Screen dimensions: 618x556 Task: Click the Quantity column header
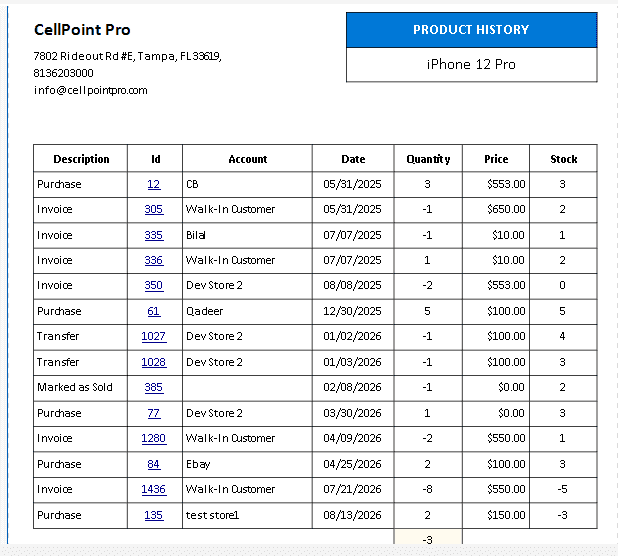428,159
